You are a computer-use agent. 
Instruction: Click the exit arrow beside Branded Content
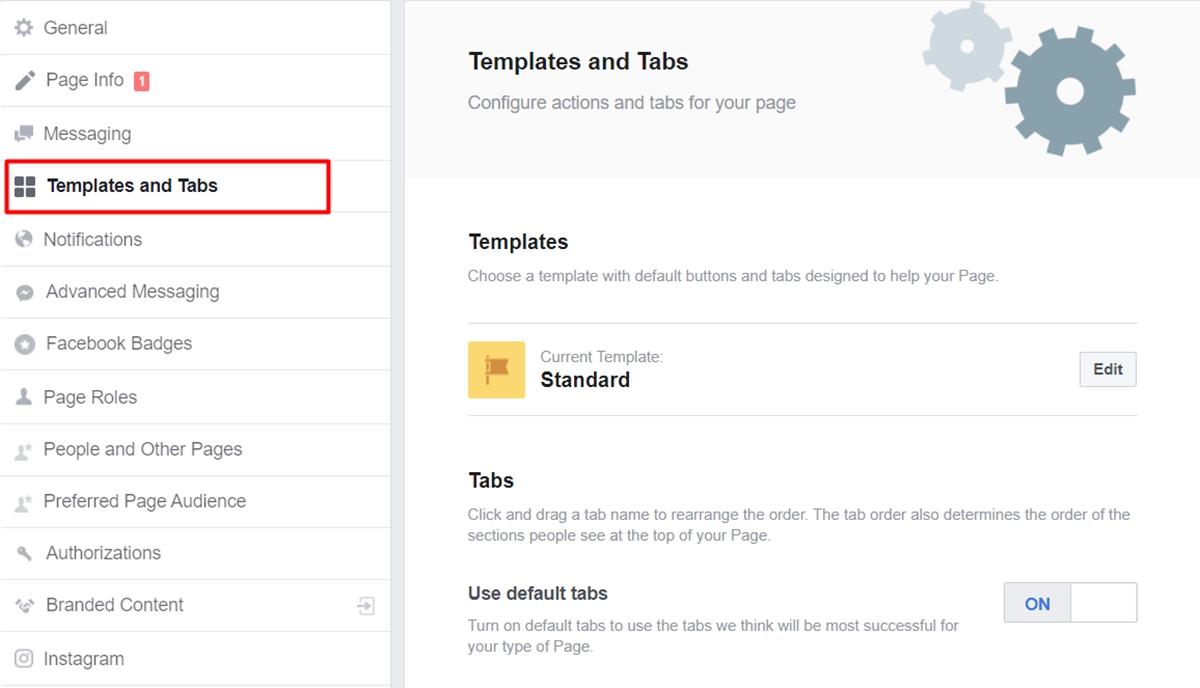pyautogui.click(x=366, y=605)
